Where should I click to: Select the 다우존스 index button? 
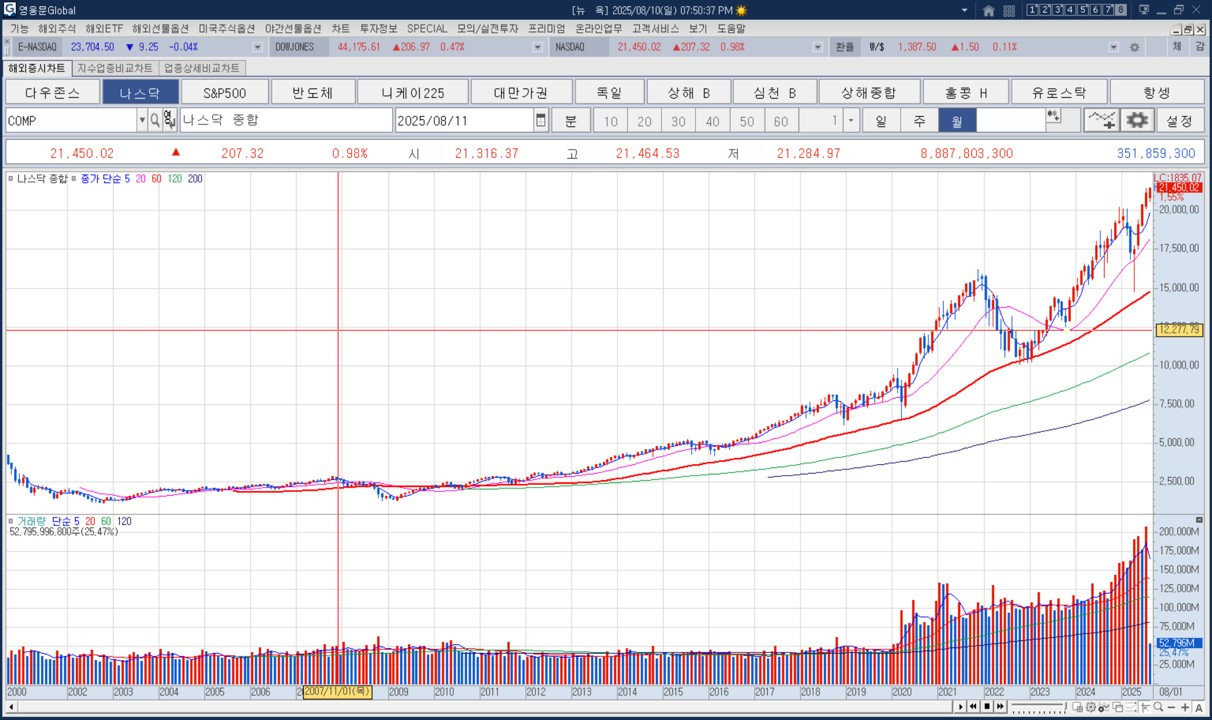51,92
